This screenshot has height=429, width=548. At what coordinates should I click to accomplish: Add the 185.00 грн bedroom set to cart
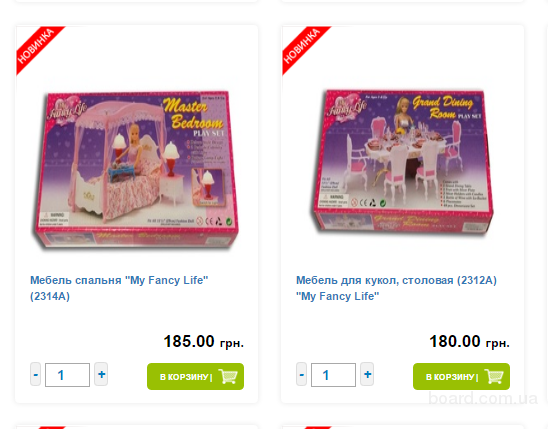(x=195, y=376)
